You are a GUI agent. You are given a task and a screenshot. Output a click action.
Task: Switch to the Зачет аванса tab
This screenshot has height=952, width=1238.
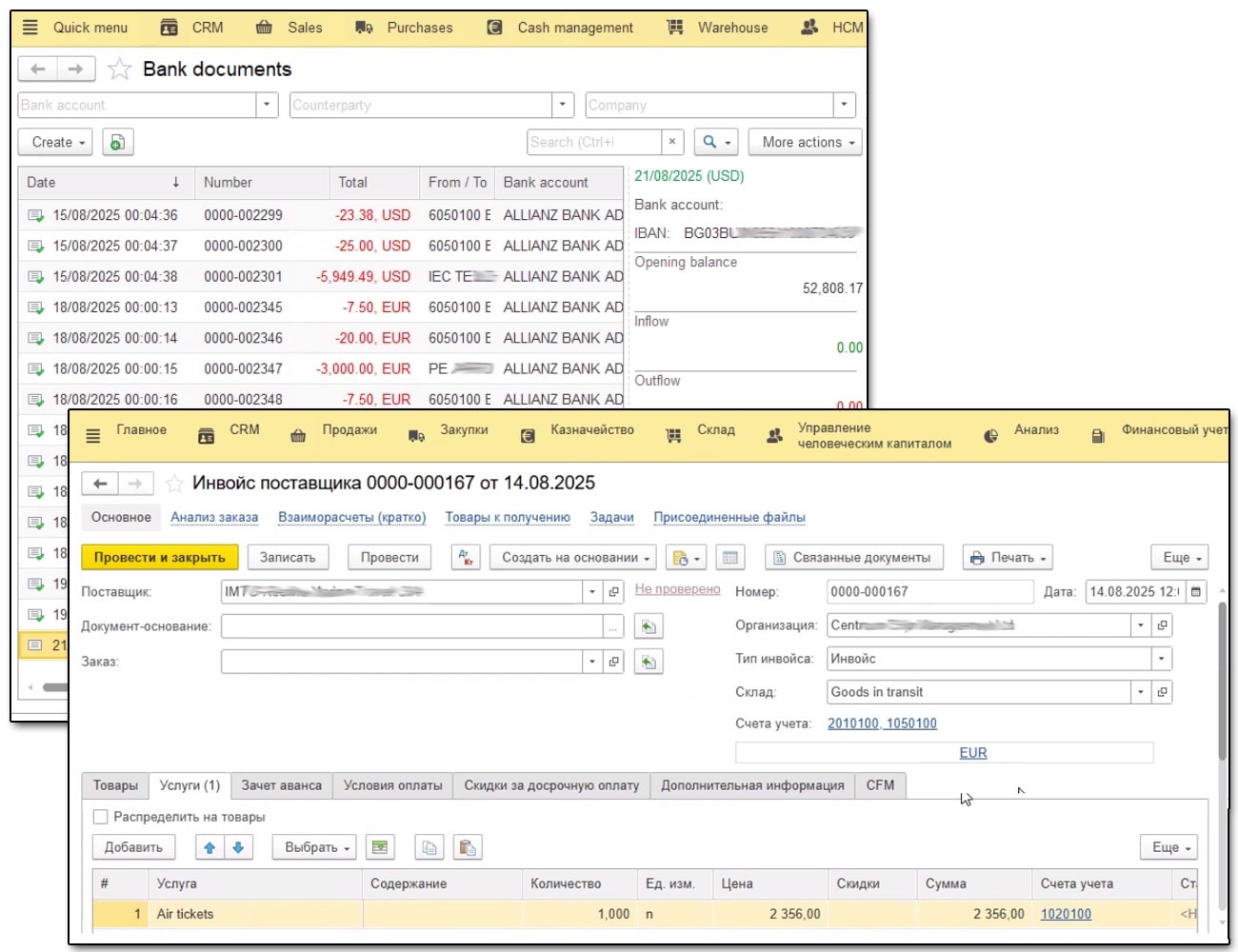click(x=281, y=785)
